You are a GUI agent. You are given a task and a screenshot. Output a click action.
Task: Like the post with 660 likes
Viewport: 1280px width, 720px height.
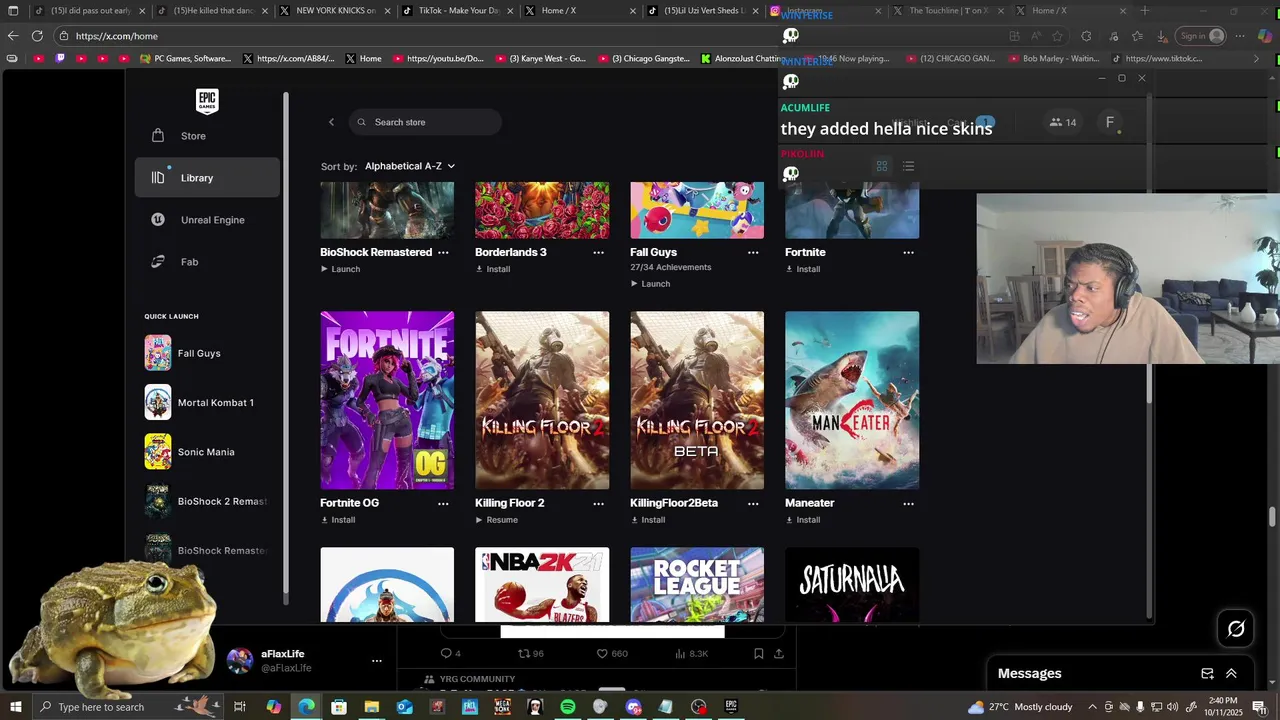click(612, 654)
